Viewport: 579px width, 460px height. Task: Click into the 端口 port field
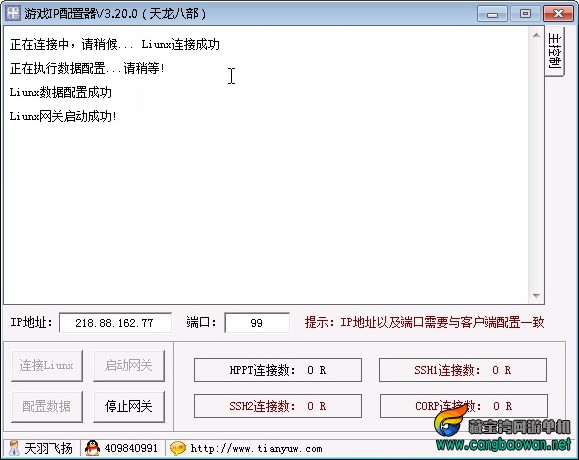(x=257, y=323)
